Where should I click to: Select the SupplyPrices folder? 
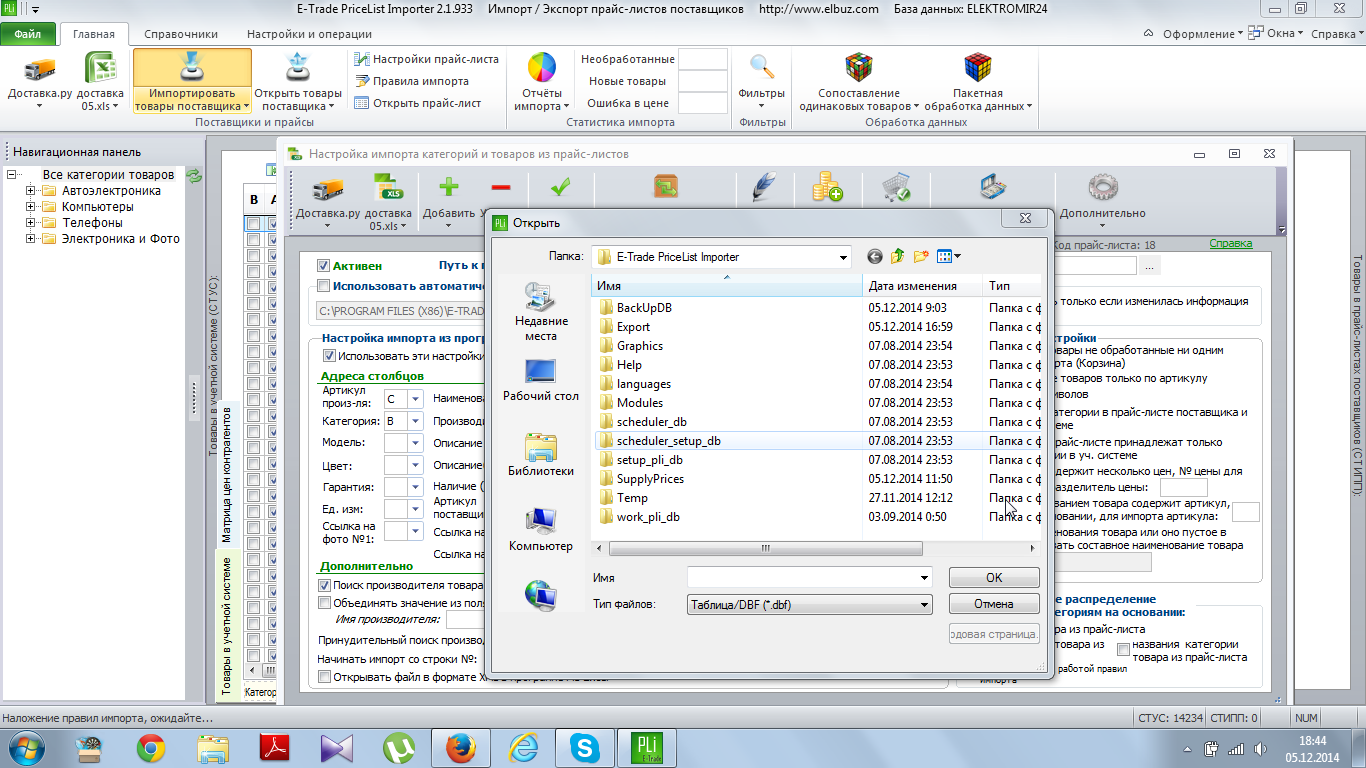tap(650, 479)
